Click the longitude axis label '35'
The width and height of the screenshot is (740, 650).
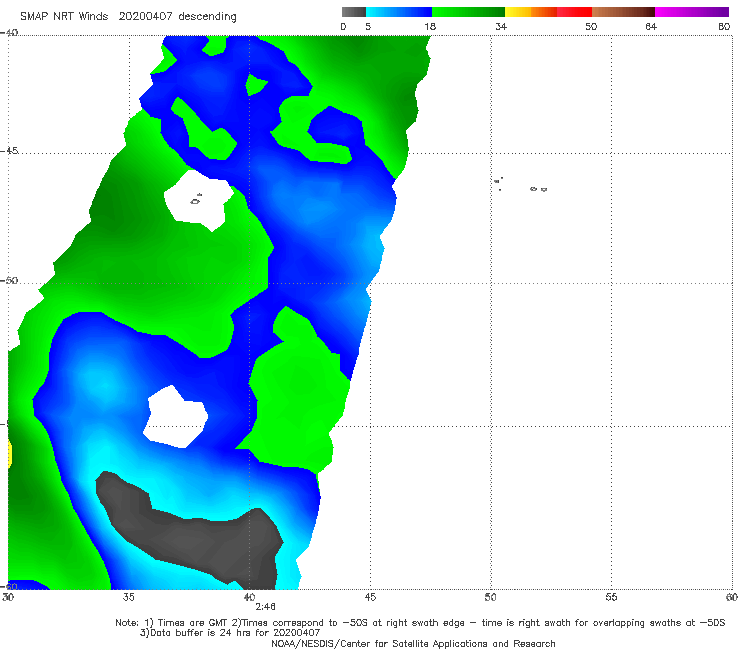[x=128, y=597]
